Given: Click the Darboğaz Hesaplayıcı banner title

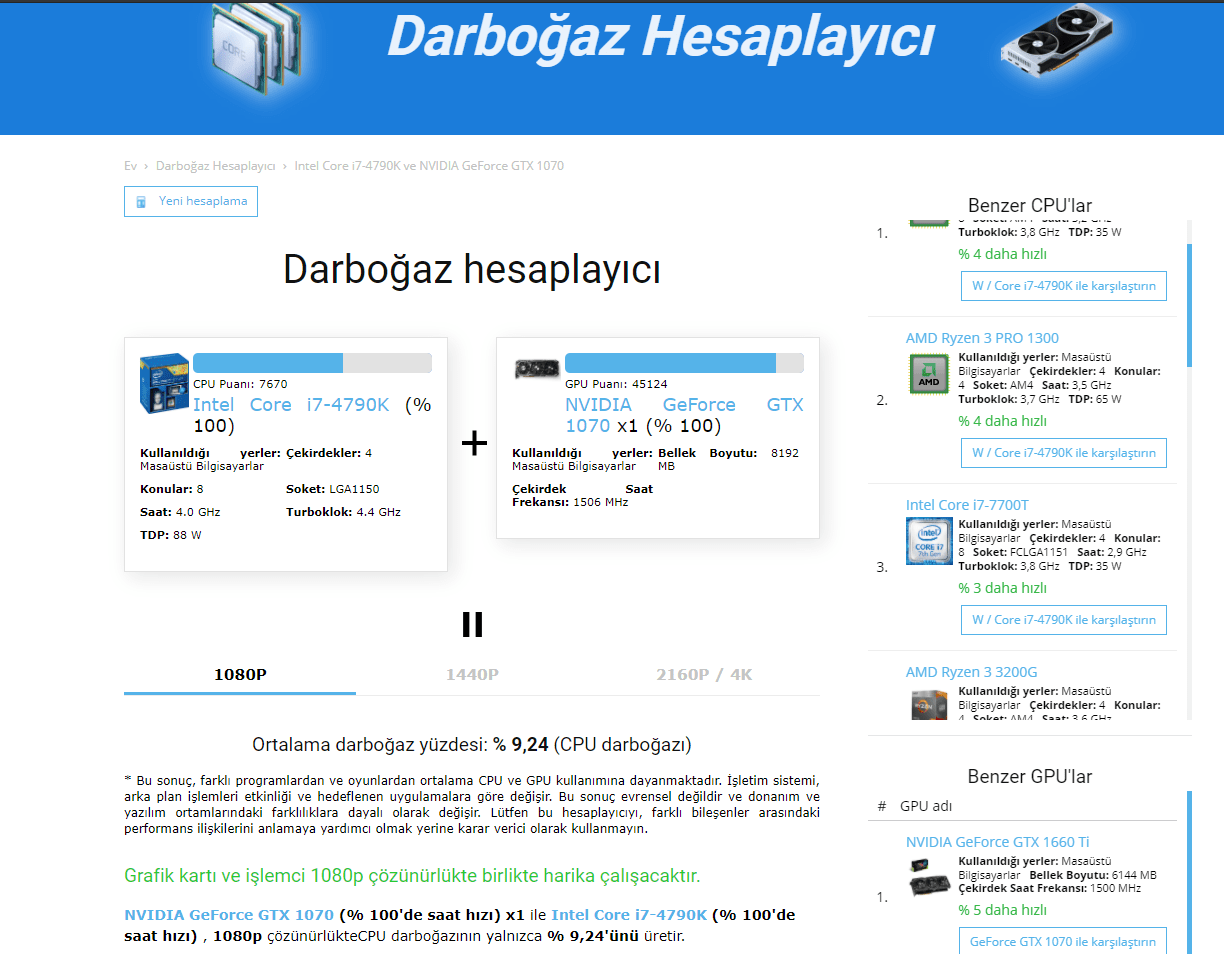Looking at the screenshot, I should click(660, 36).
